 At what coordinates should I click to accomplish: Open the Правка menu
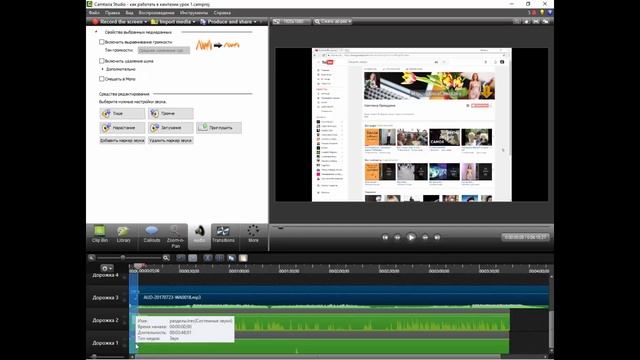[x=113, y=13]
